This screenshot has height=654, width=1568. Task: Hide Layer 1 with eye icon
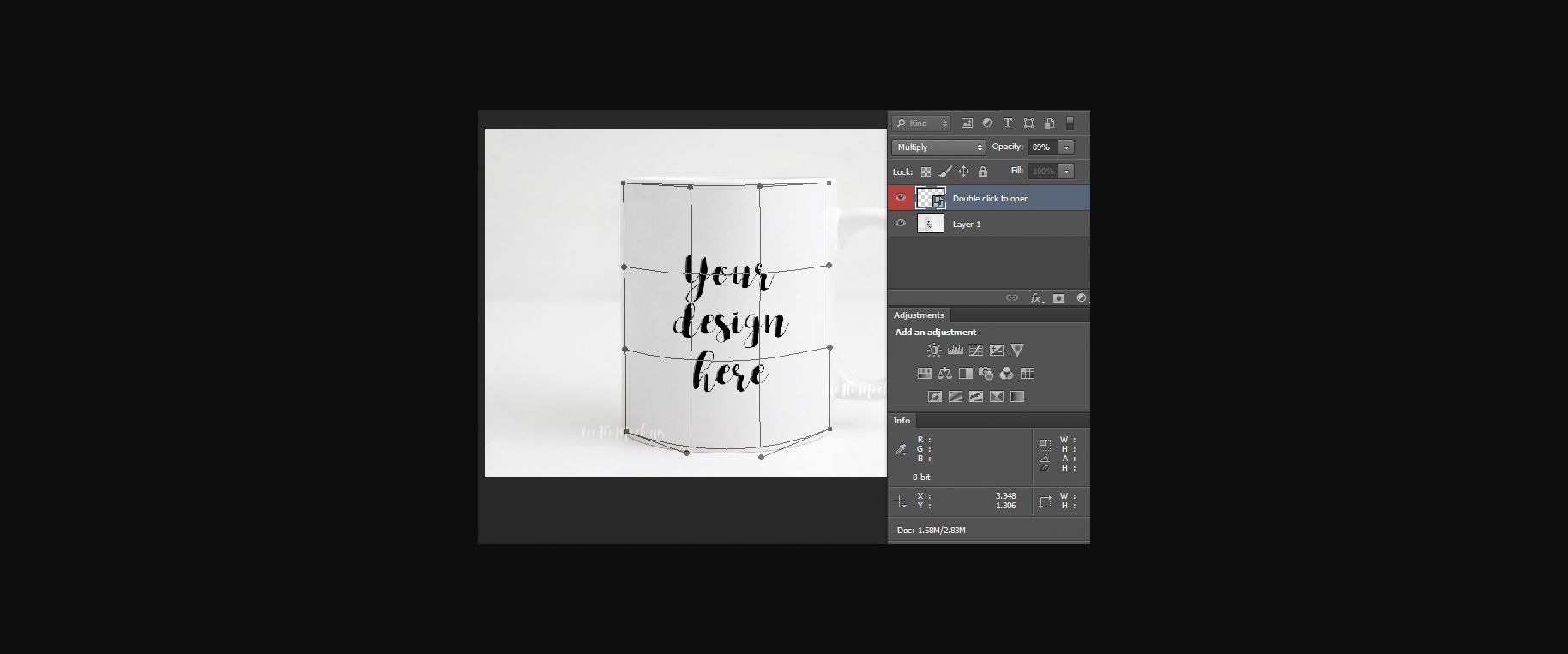900,224
